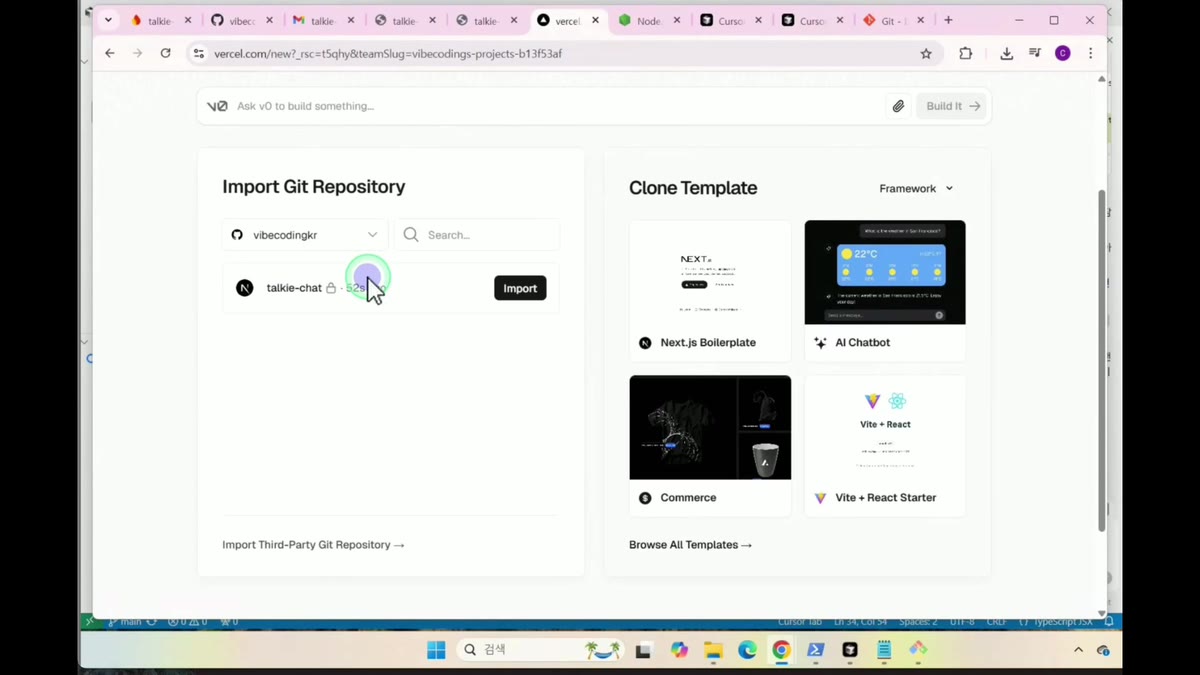The width and height of the screenshot is (1200, 675).
Task: Click the Windows taskbar search box
Action: click(541, 650)
